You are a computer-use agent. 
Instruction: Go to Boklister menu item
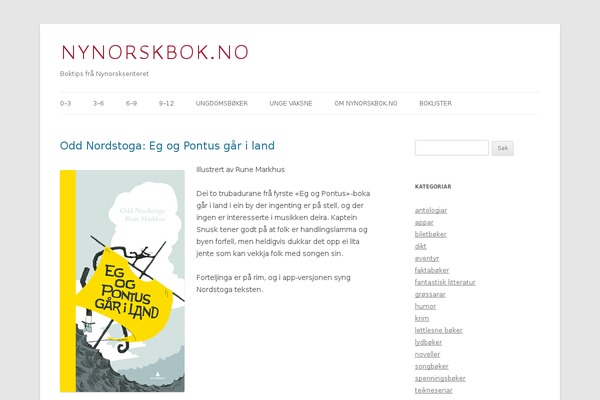(435, 103)
